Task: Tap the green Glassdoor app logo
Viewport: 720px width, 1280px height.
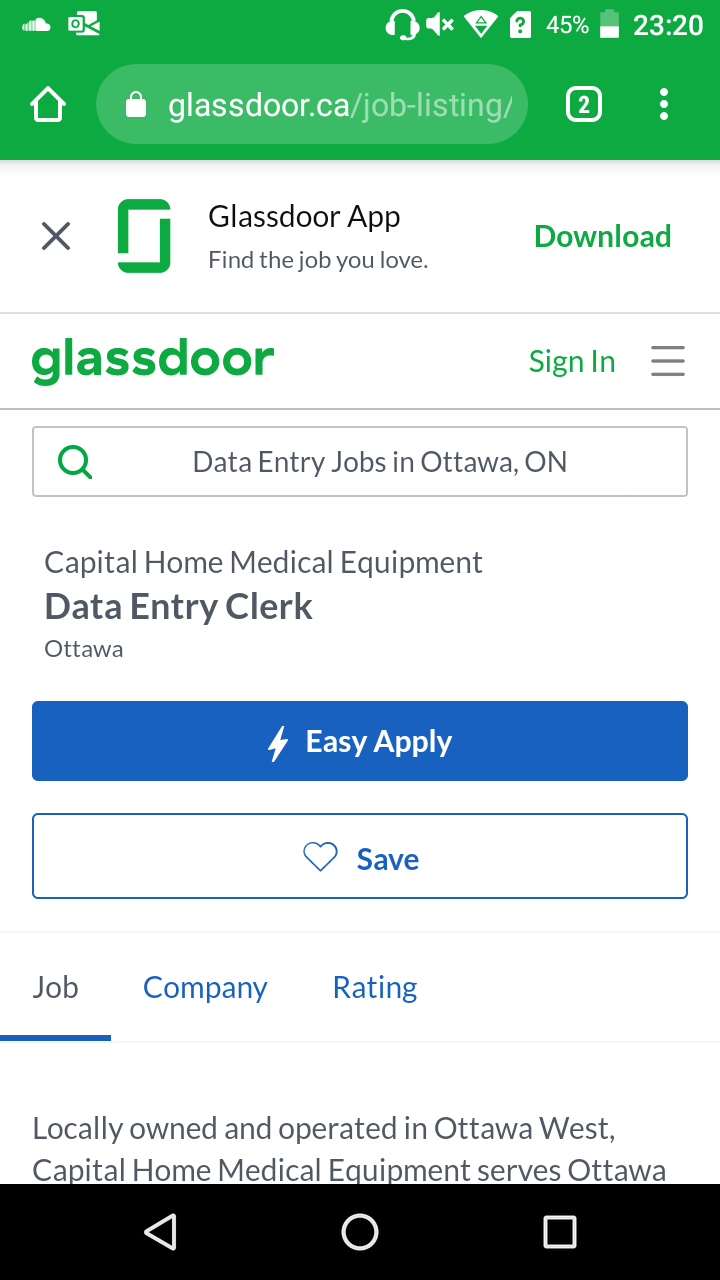Action: tap(144, 237)
